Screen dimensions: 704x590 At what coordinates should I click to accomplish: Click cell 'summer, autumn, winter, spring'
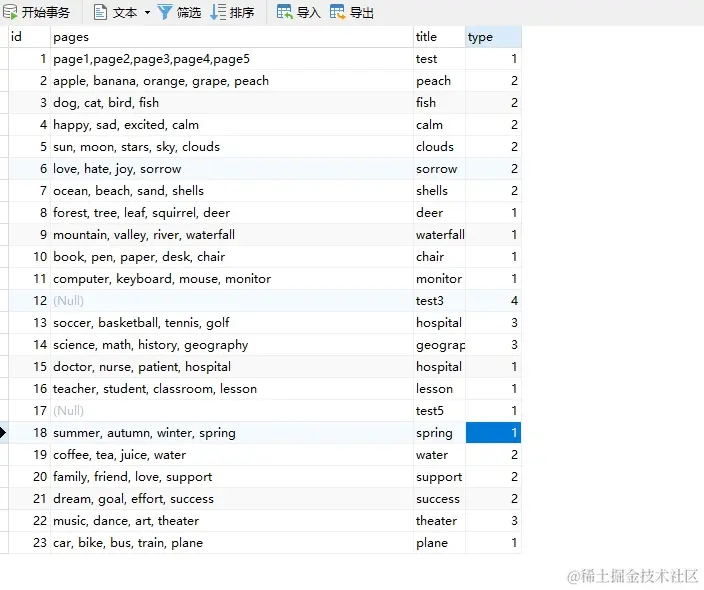click(x=232, y=433)
